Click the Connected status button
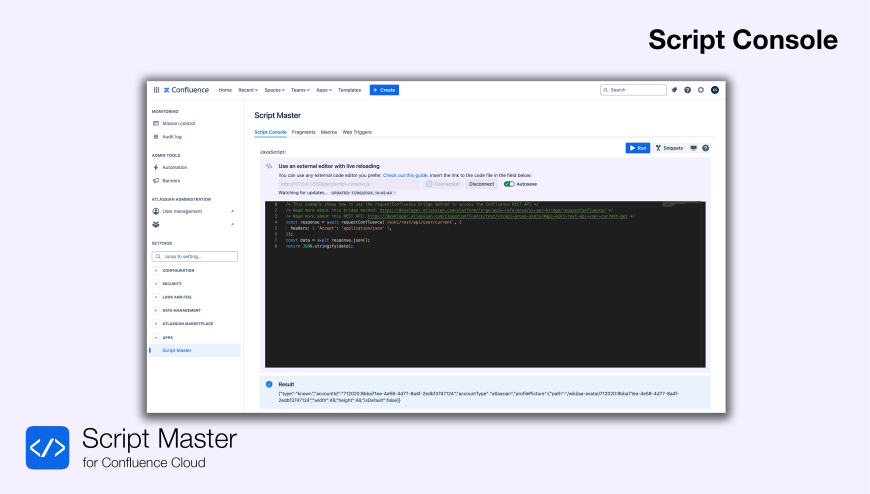The width and height of the screenshot is (870, 494). (x=443, y=184)
